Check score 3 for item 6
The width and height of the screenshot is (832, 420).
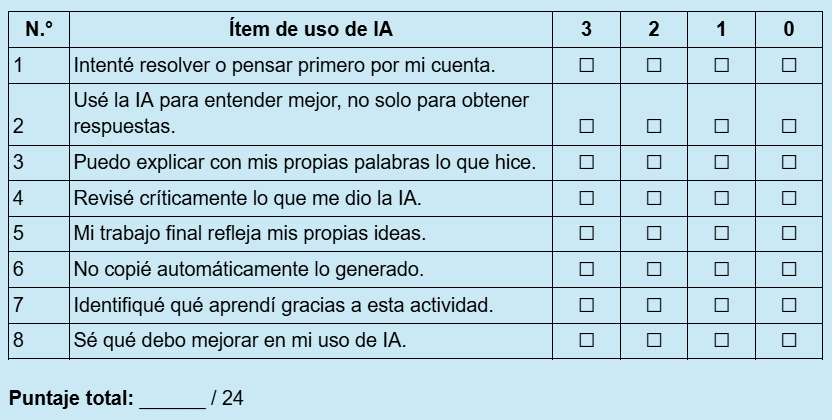(586, 269)
